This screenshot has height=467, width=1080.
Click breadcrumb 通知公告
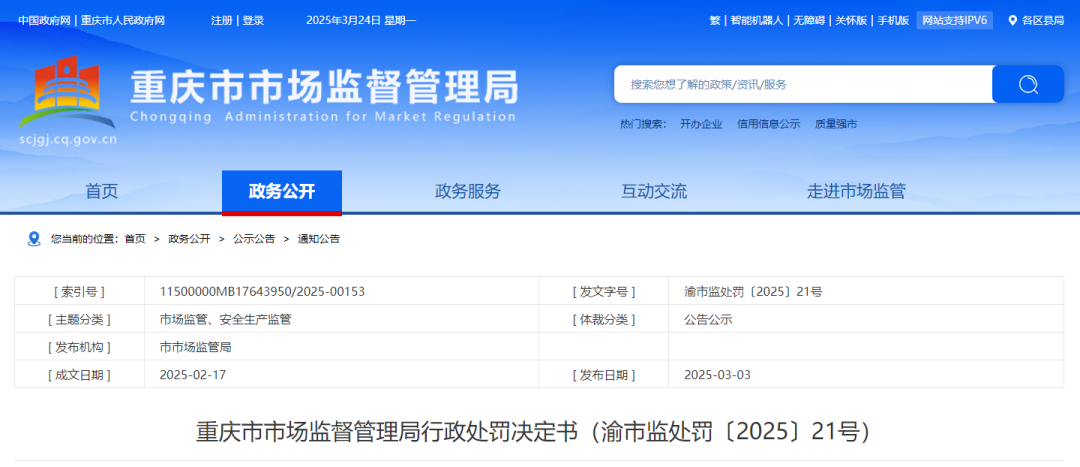tap(319, 239)
